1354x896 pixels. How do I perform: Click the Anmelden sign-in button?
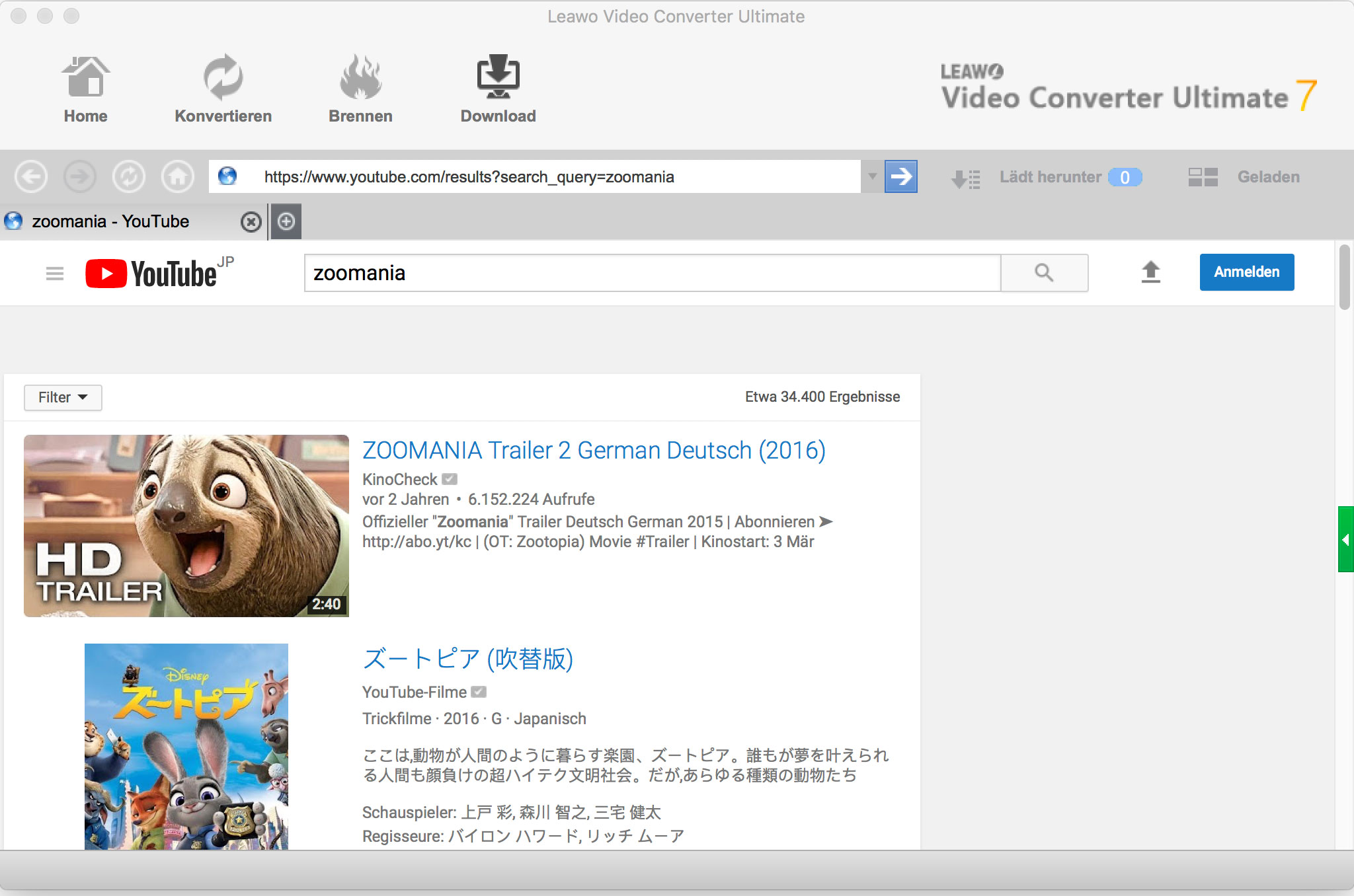click(x=1247, y=272)
